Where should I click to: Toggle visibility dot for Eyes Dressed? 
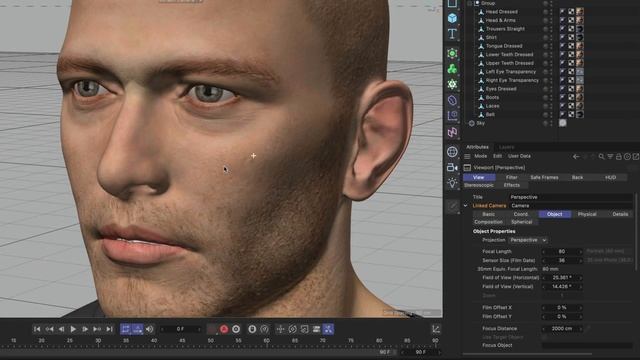pos(545,89)
